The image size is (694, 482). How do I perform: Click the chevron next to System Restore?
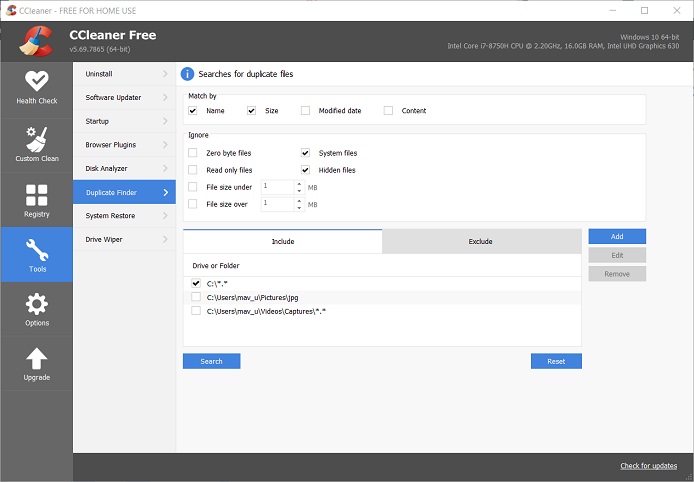coord(166,216)
